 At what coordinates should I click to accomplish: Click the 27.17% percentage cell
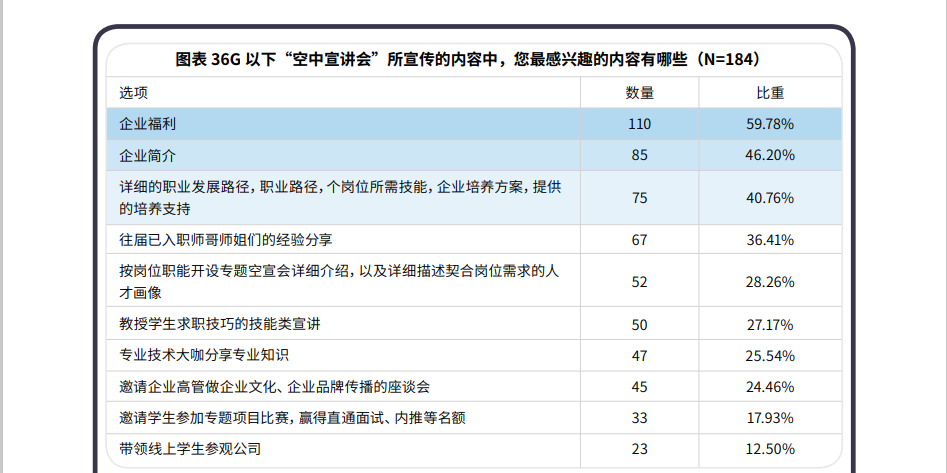(770, 325)
